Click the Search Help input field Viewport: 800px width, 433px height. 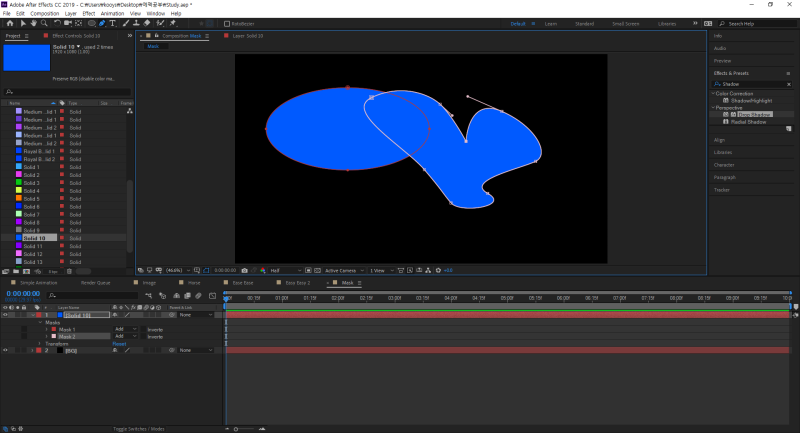tap(759, 23)
